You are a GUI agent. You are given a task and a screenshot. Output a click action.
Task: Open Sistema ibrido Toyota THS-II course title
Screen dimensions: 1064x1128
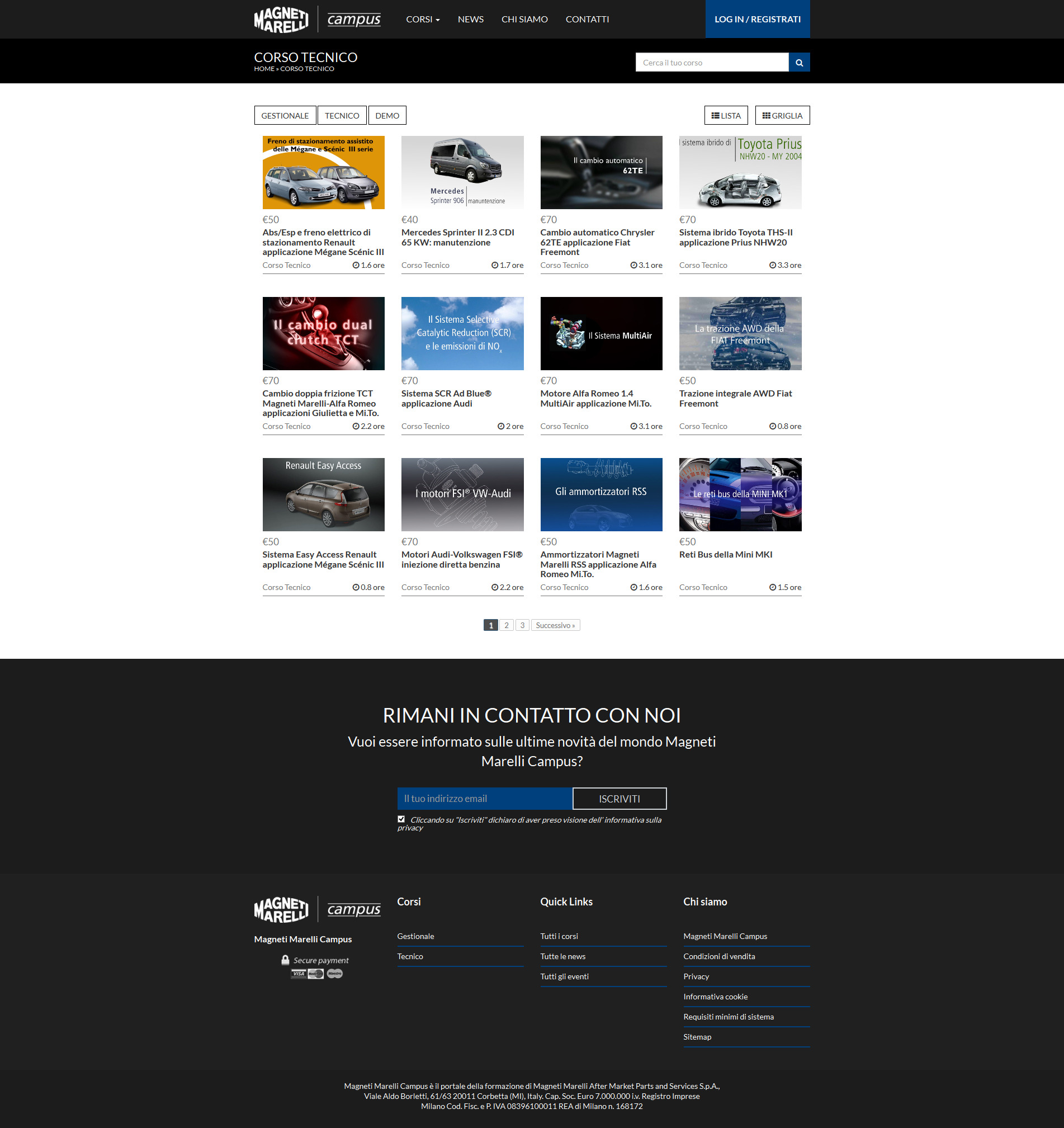click(736, 237)
